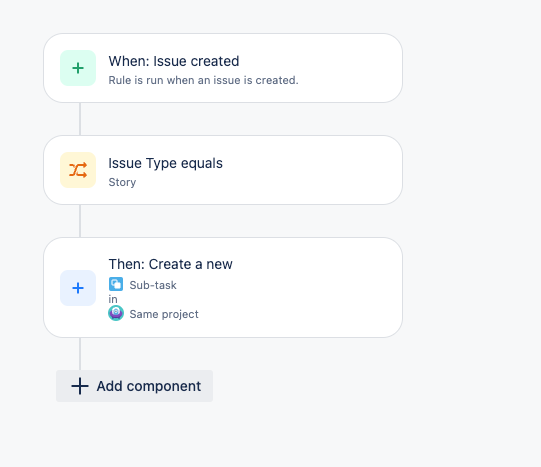
Task: Open the 'Then: Create a new' action card
Action: pos(223,287)
